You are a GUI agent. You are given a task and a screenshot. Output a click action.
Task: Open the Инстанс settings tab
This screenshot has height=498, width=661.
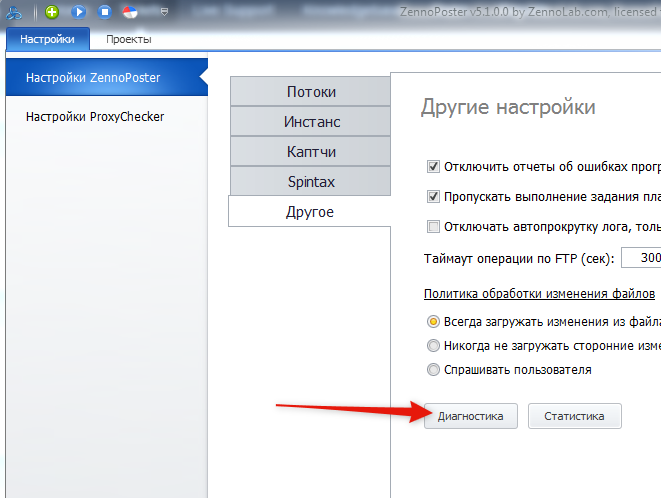click(x=311, y=121)
